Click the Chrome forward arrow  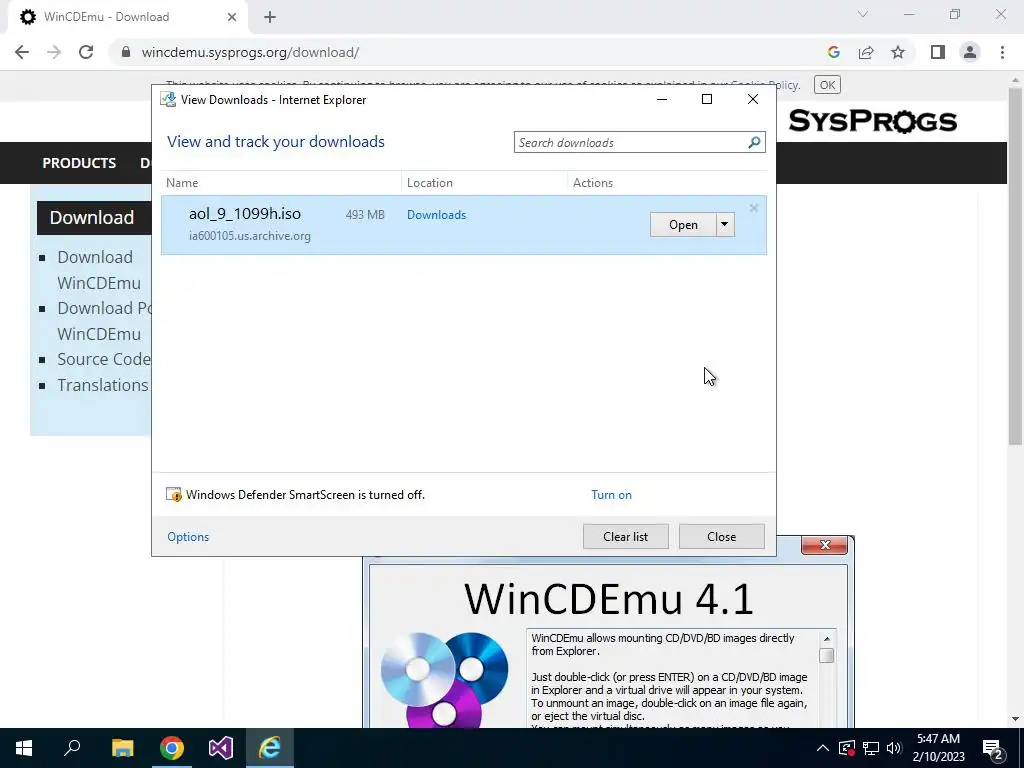(54, 52)
